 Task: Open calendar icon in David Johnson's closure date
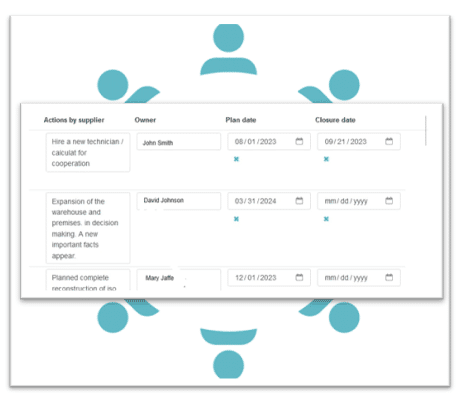tap(389, 201)
